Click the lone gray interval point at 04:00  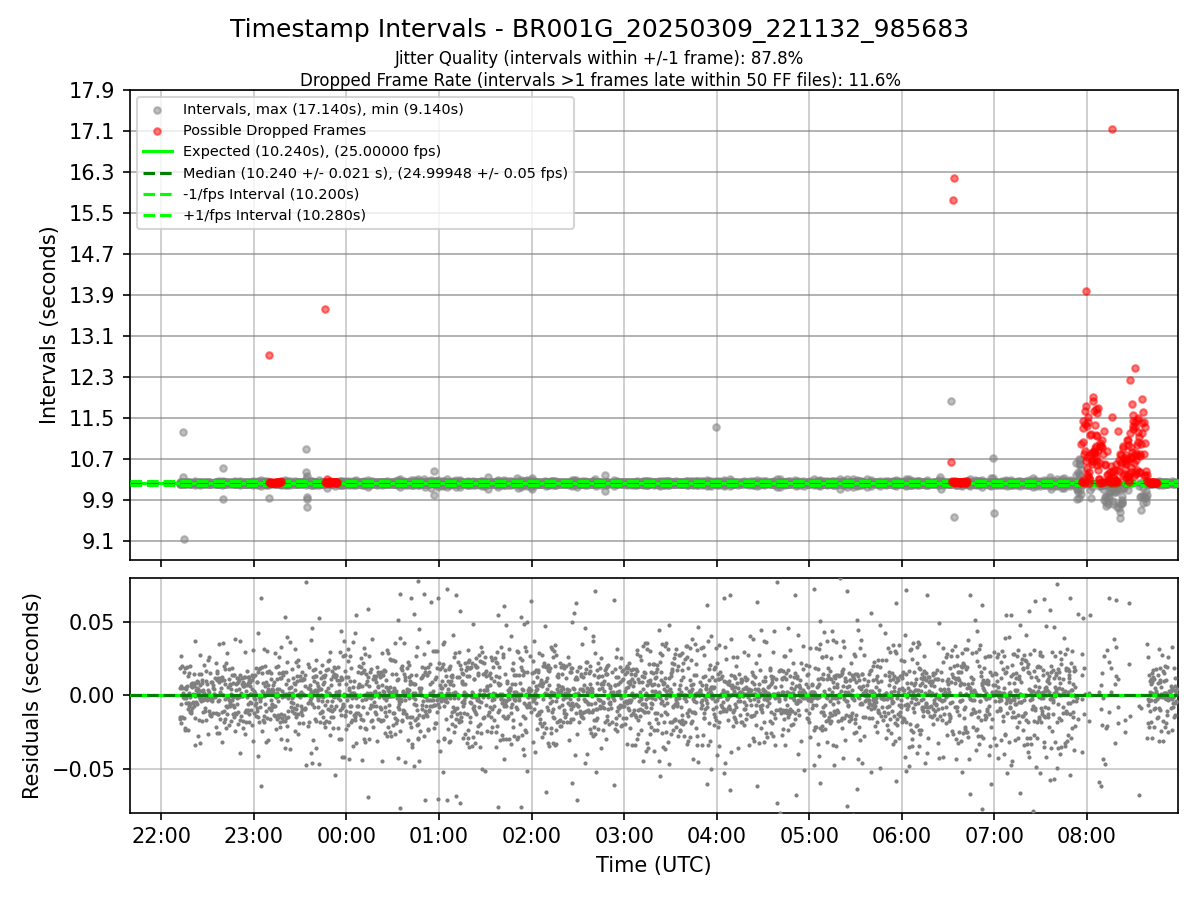point(716,427)
